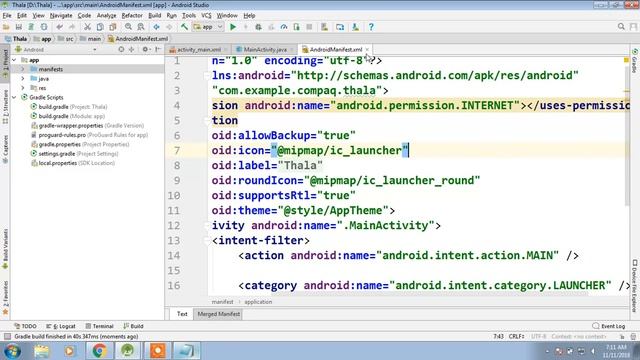The image size is (640, 360).
Task: Click the Help question mark icon
Action: coord(371,27)
